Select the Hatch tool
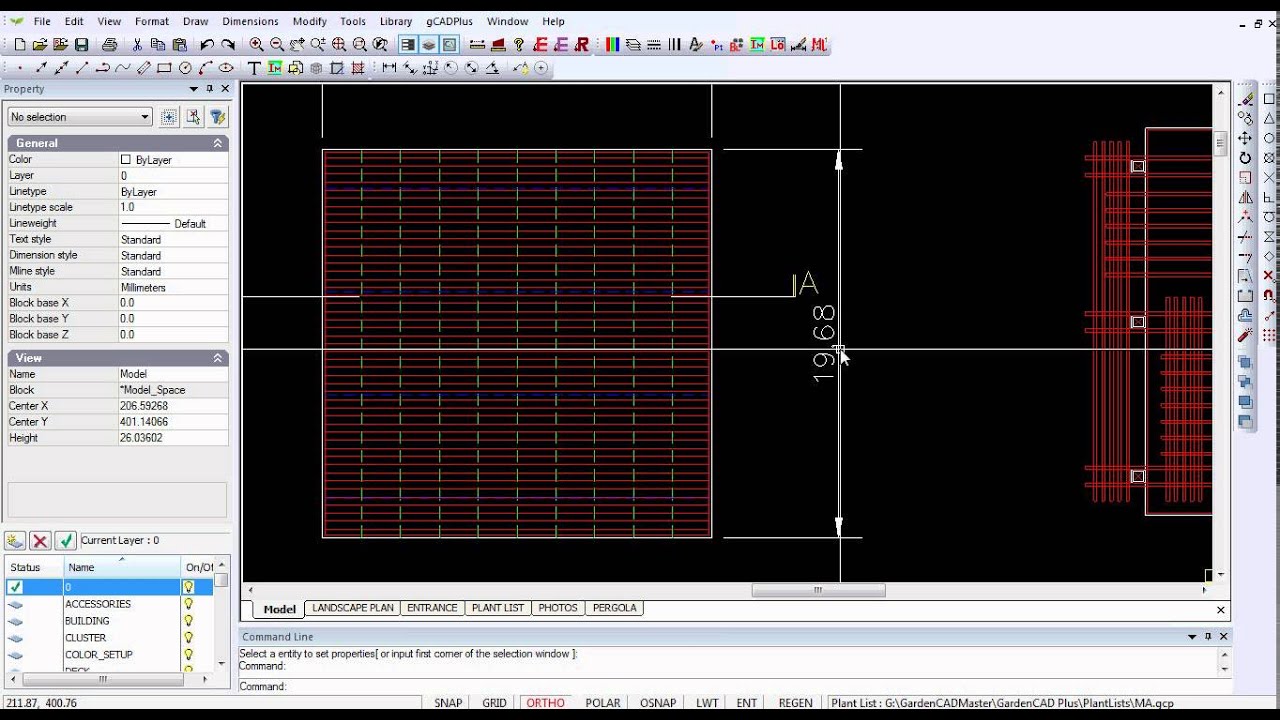This screenshot has height=720, width=1280. tap(358, 68)
